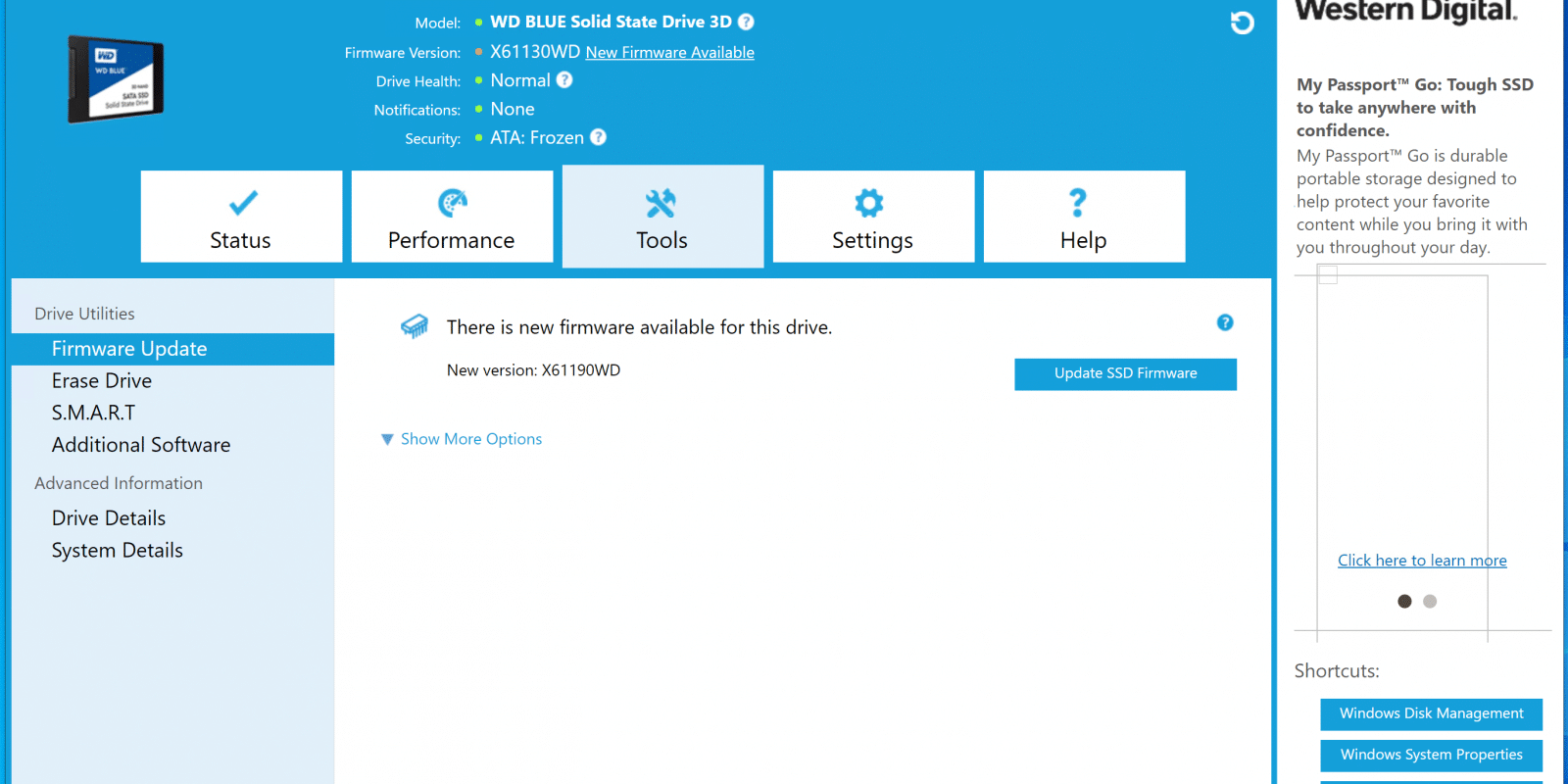Image resolution: width=1568 pixels, height=784 pixels.
Task: Open Drive Details
Action: 109,517
